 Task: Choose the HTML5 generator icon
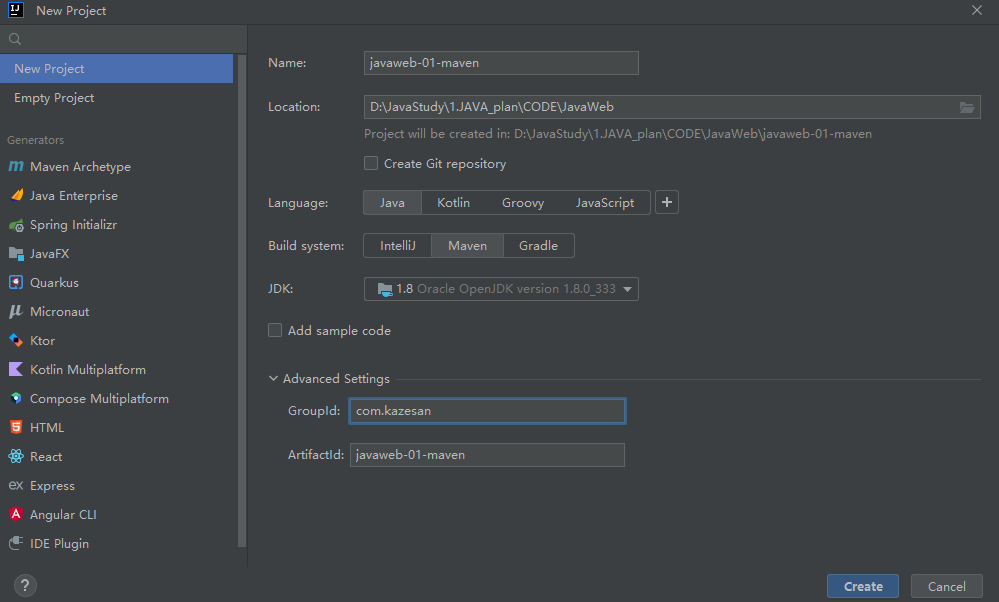tap(16, 428)
